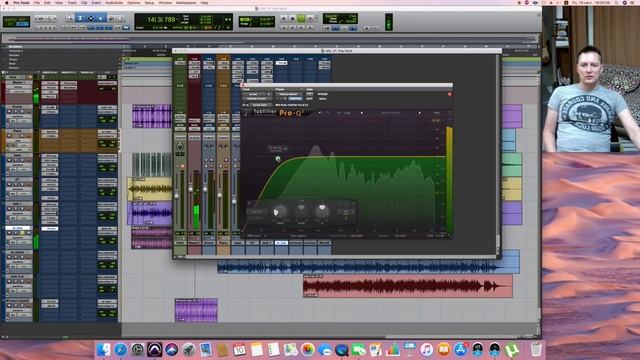The height and width of the screenshot is (360, 640).
Task: Open the Setup menu
Action: coord(149,2)
